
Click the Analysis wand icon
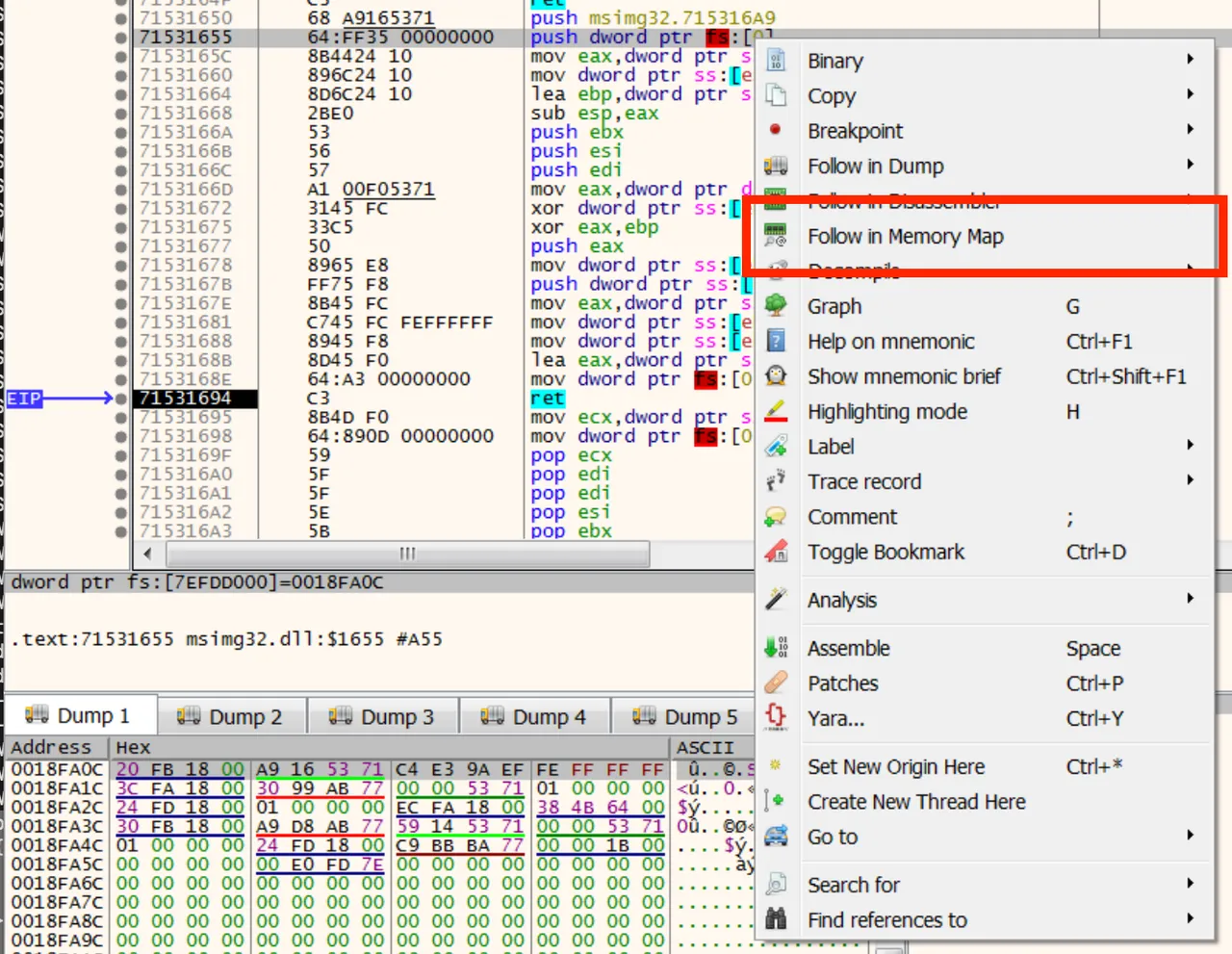pos(776,600)
